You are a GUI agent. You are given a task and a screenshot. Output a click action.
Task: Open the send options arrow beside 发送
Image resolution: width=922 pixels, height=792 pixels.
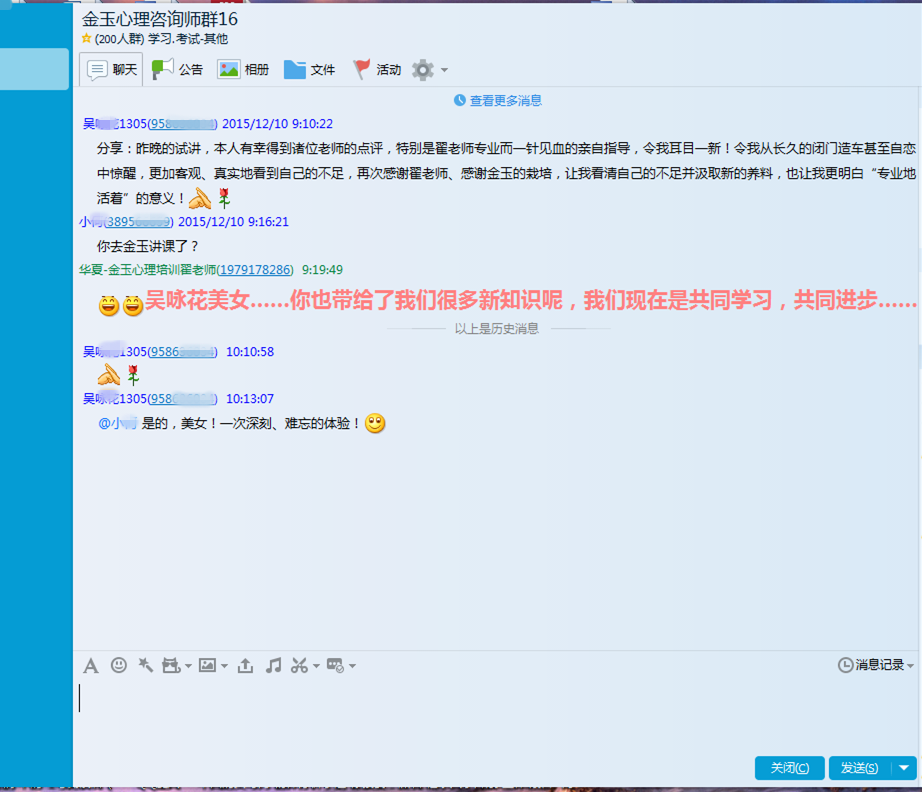pos(904,768)
